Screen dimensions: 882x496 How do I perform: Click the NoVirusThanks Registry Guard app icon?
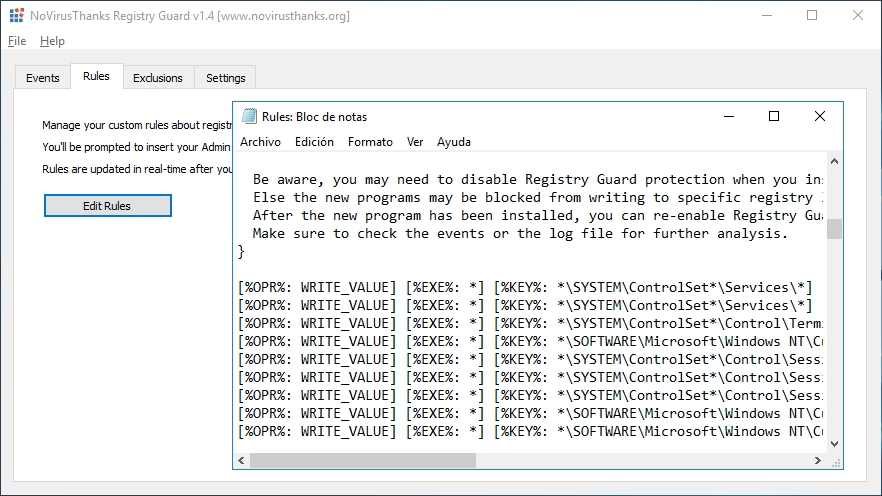coord(17,15)
